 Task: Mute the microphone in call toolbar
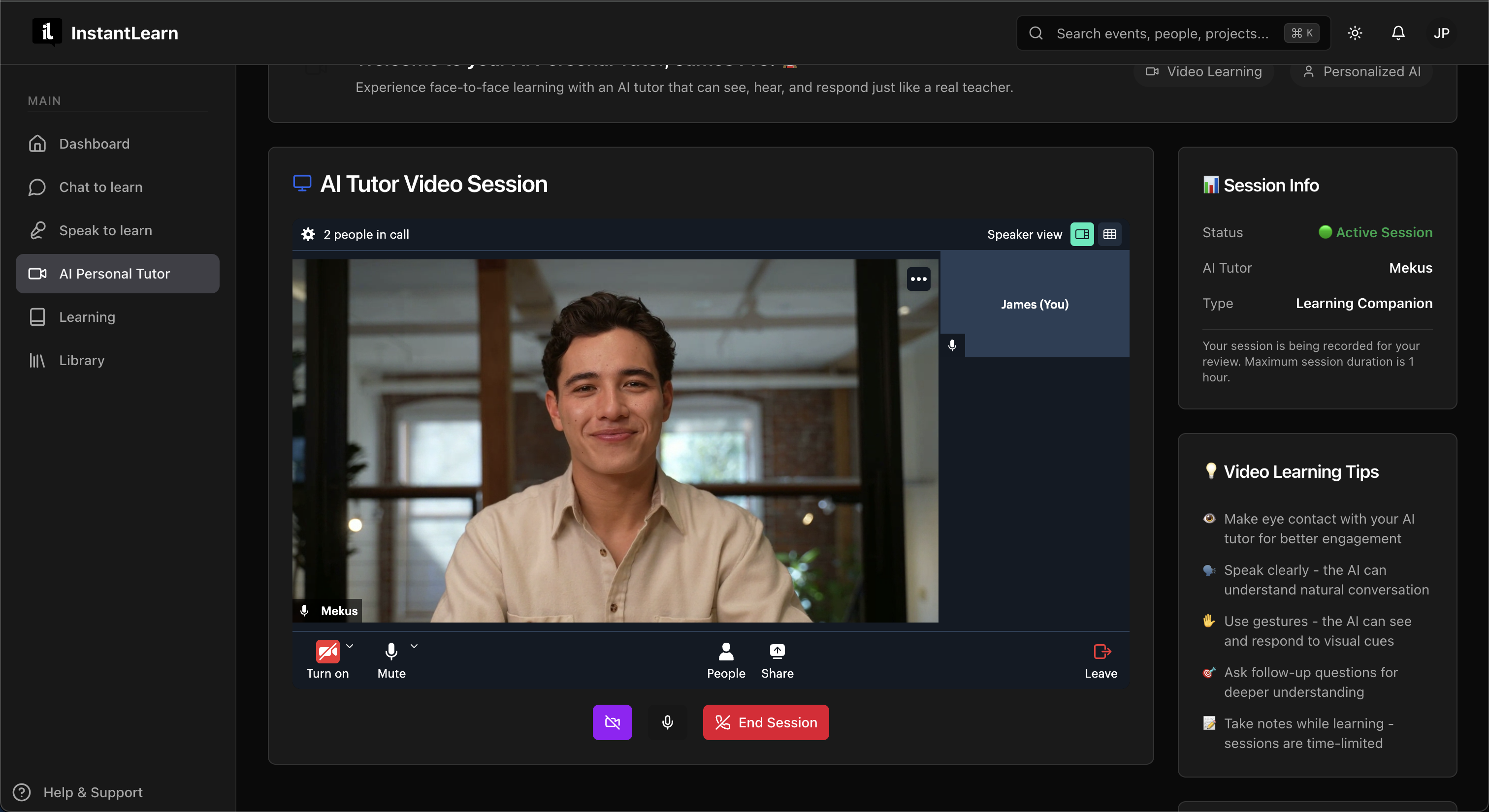391,652
